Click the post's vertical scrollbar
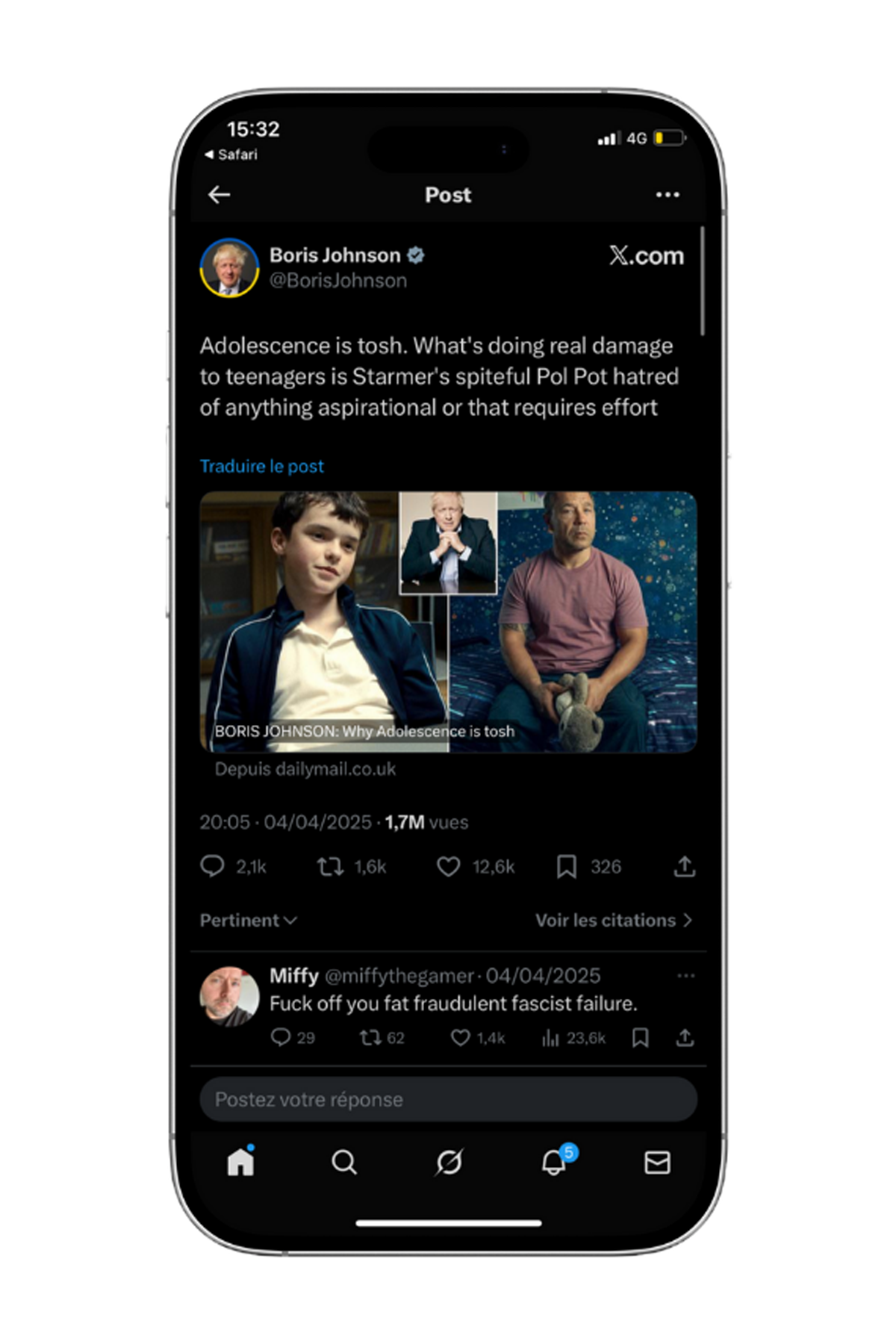Image resolution: width=896 pixels, height=1344 pixels. (x=702, y=281)
